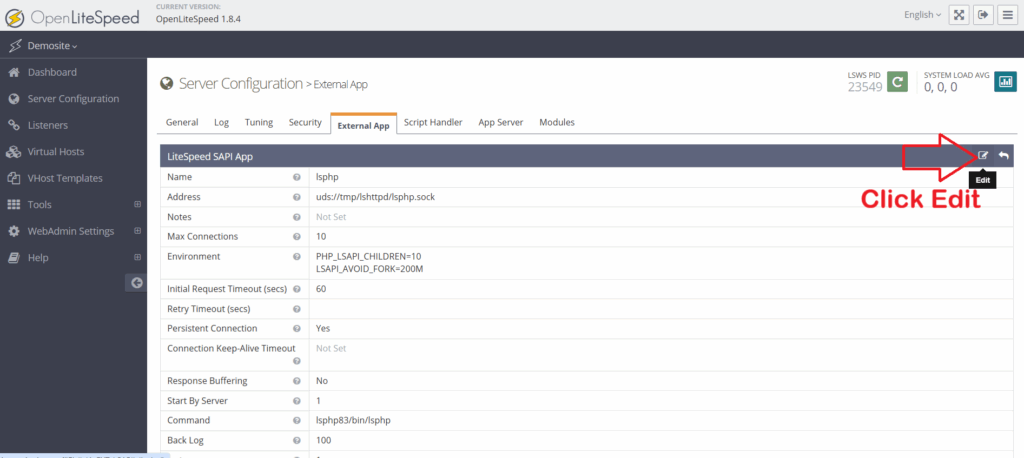Collapse sidebar using the left arrow icon
1024x458 pixels.
tap(135, 283)
